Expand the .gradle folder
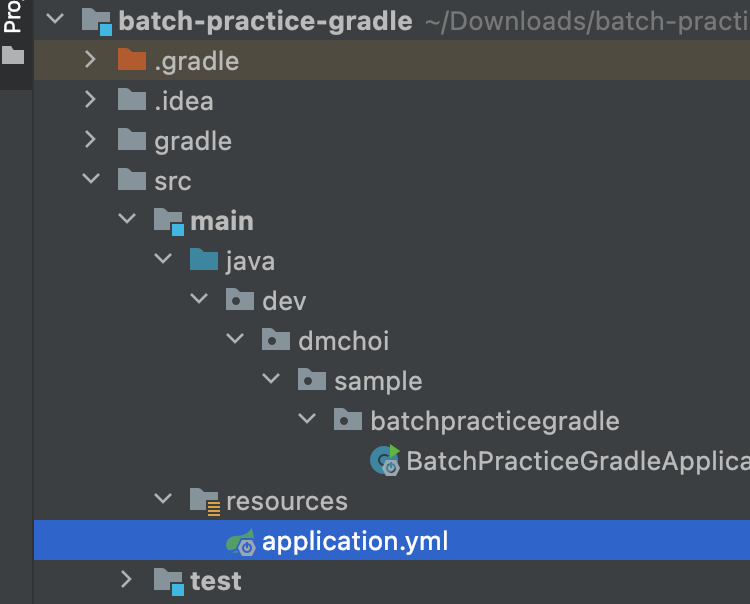Image resolution: width=750 pixels, height=604 pixels. tap(90, 60)
